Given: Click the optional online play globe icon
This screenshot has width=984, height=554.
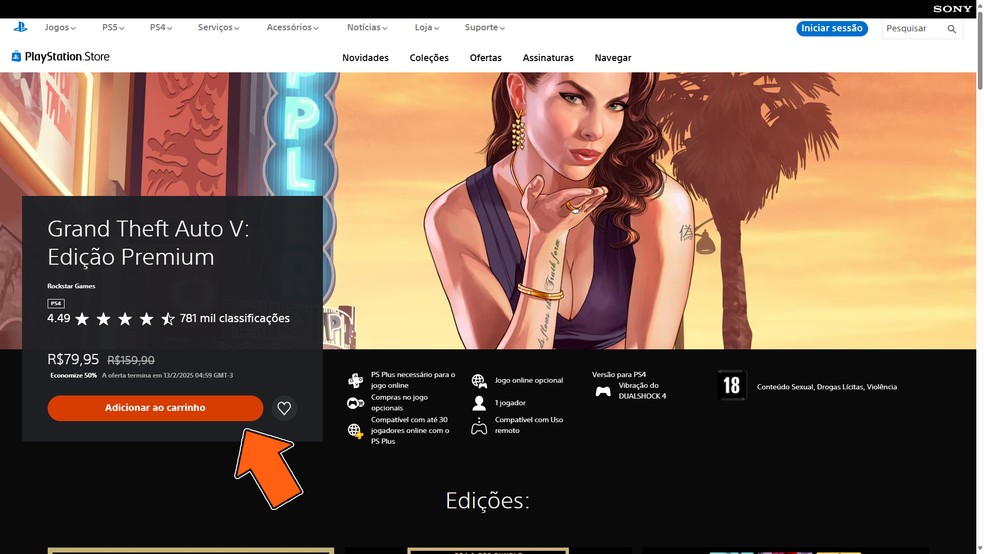Looking at the screenshot, I should coord(479,380).
